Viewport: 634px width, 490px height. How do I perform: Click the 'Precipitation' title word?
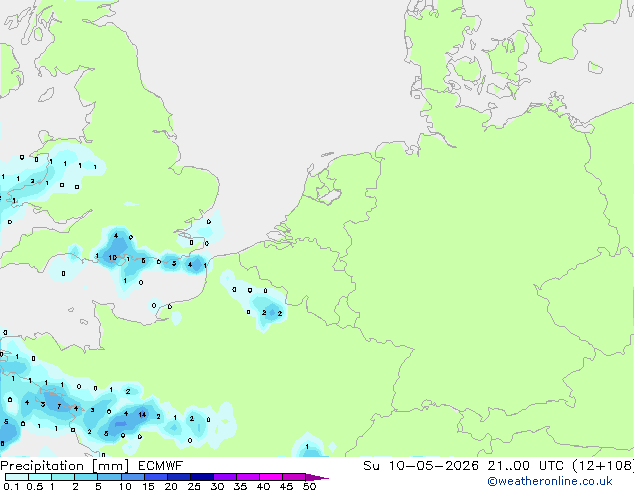pyautogui.click(x=42, y=466)
